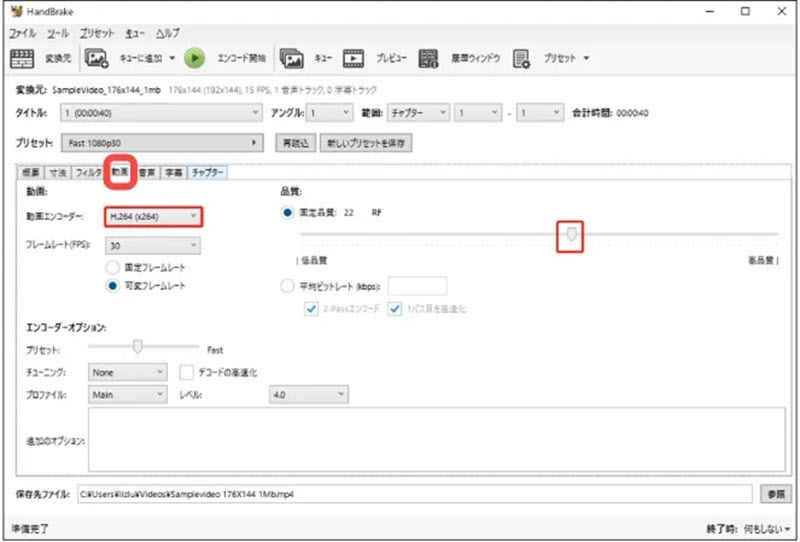Enable the デコードの高速化 checkbox
The height and width of the screenshot is (542, 800).
tap(187, 372)
